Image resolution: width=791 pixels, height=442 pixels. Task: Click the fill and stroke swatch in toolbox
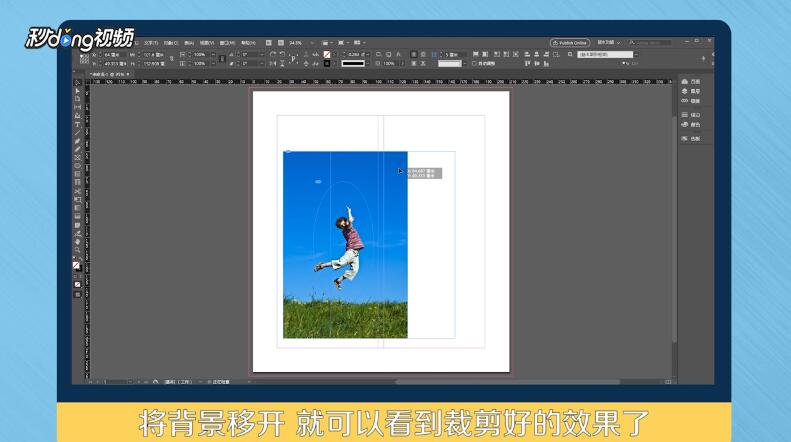tap(77, 266)
